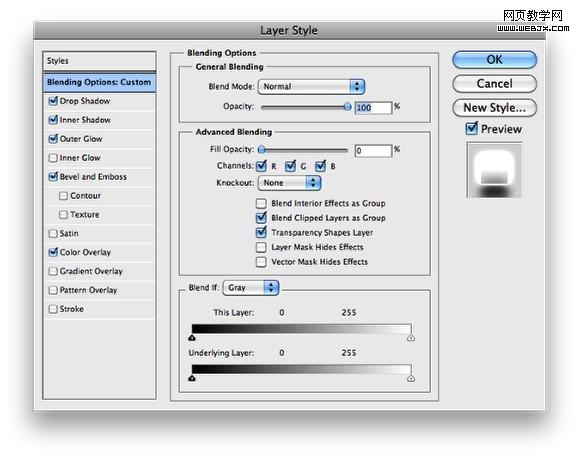Toggle the Bevel and Emboss checkbox
This screenshot has height=458, width=580.
(x=53, y=176)
